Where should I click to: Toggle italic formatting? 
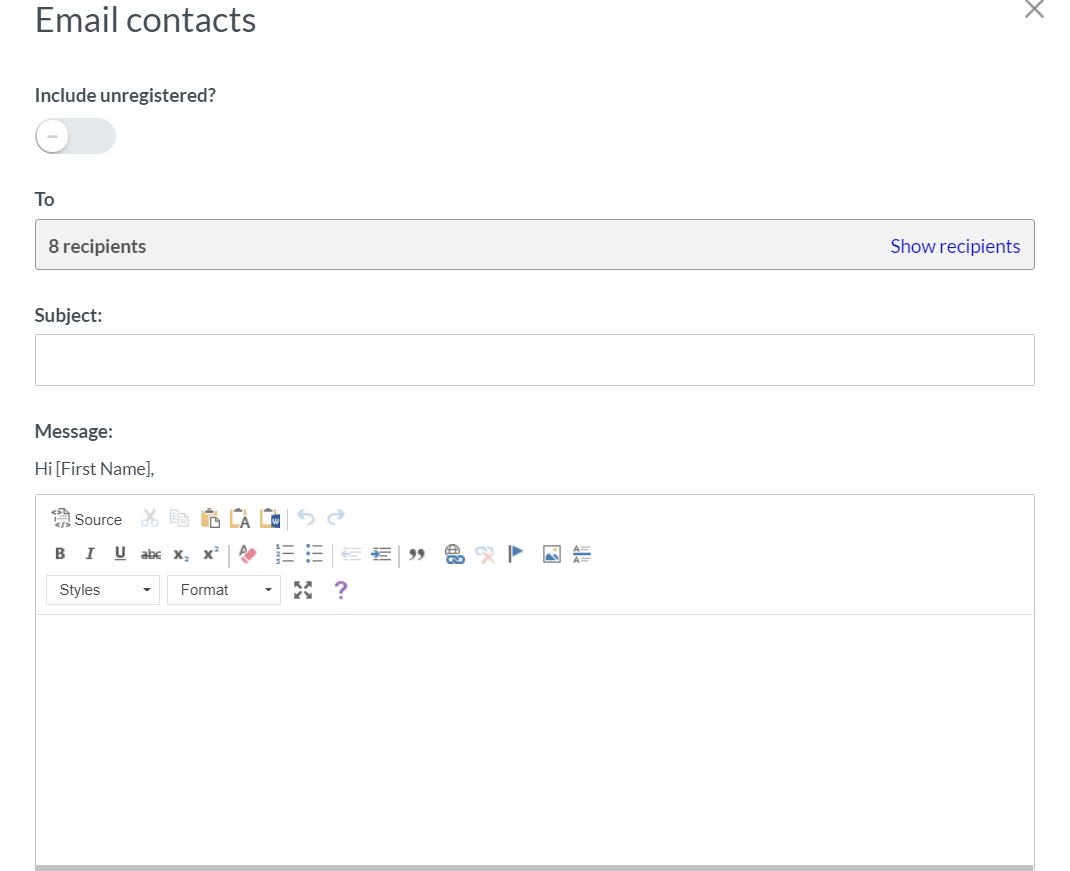pos(90,554)
